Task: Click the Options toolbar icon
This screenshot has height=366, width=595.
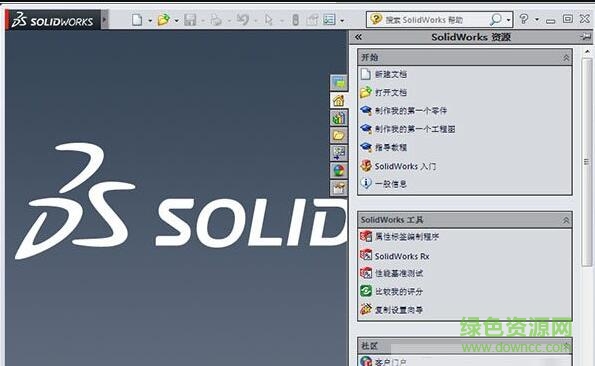Action: coord(329,20)
